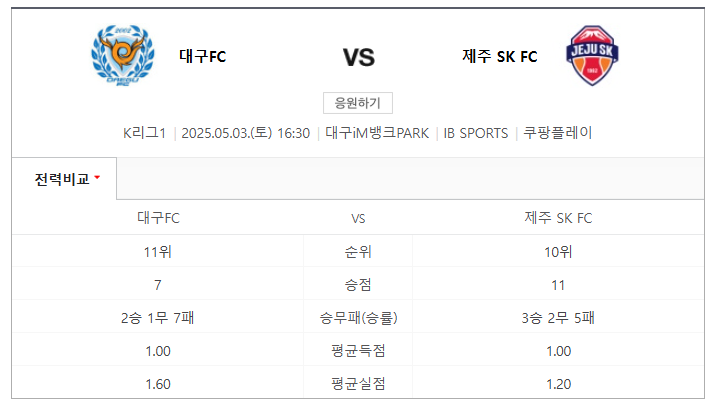Screen dimensions: 710x406
Task: Click the 순위 row label
Action: (358, 252)
